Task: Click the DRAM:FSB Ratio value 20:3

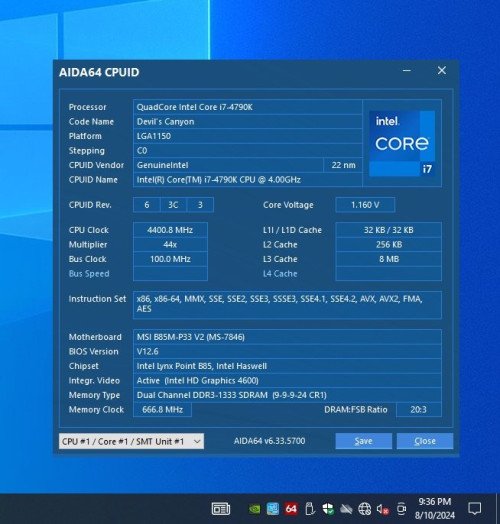Action: coord(418,410)
